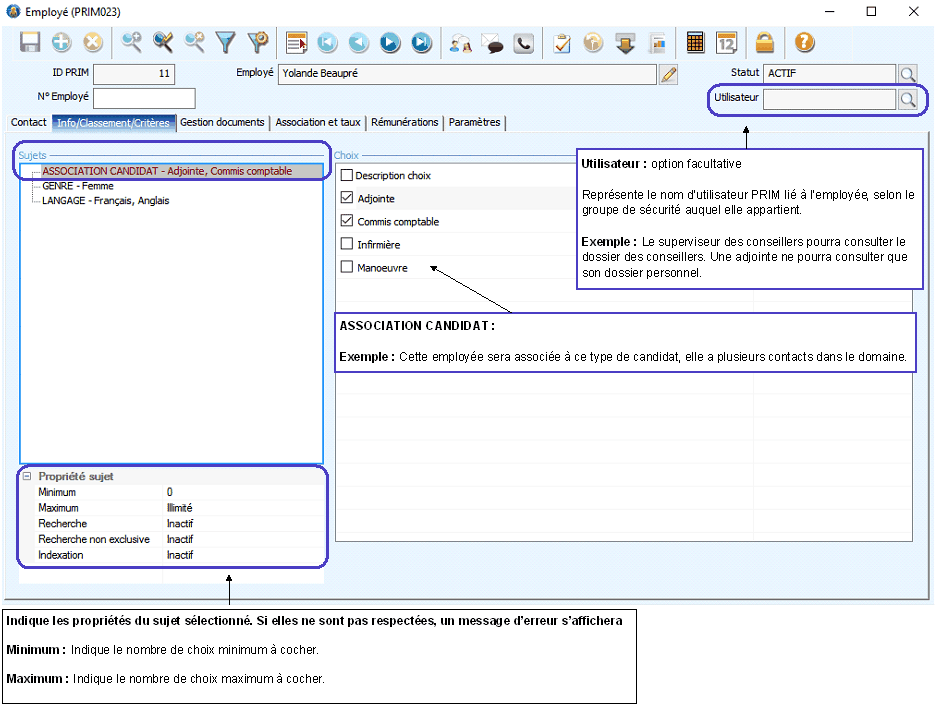
Task: Click the telephone icon in toolbar
Action: pyautogui.click(x=524, y=43)
